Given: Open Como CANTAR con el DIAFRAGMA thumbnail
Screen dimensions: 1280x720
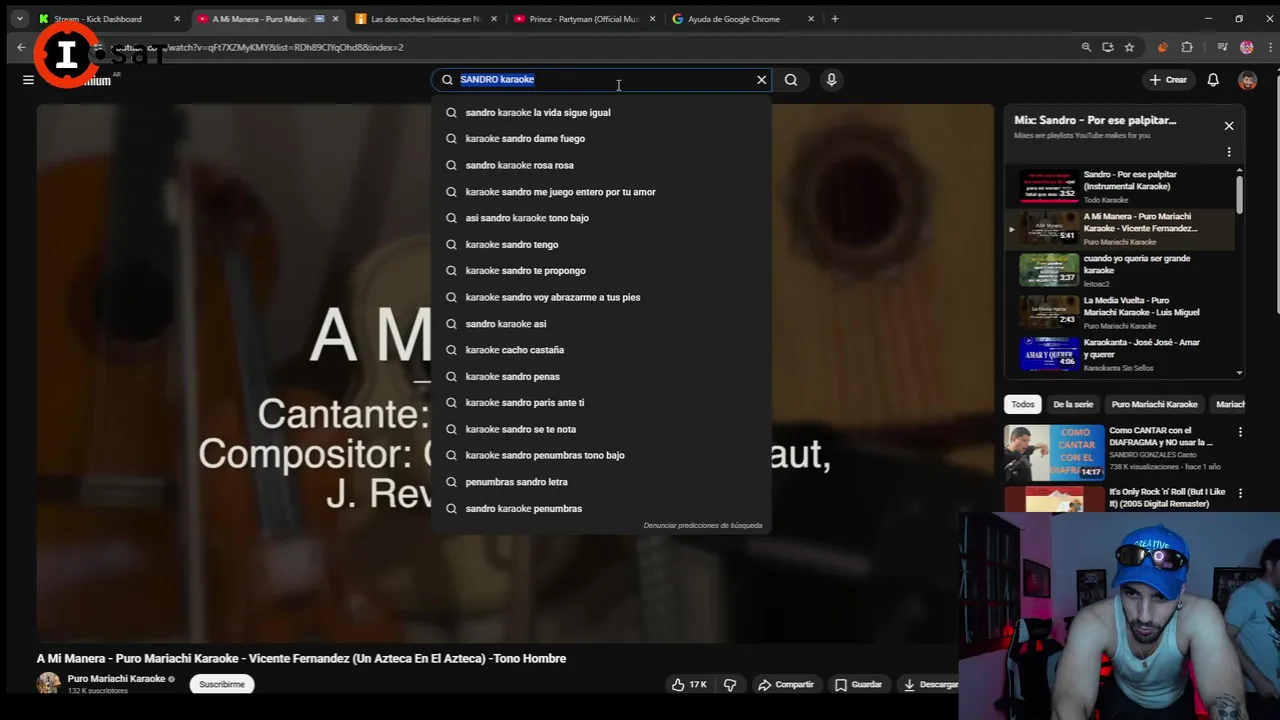Looking at the screenshot, I should (1054, 452).
